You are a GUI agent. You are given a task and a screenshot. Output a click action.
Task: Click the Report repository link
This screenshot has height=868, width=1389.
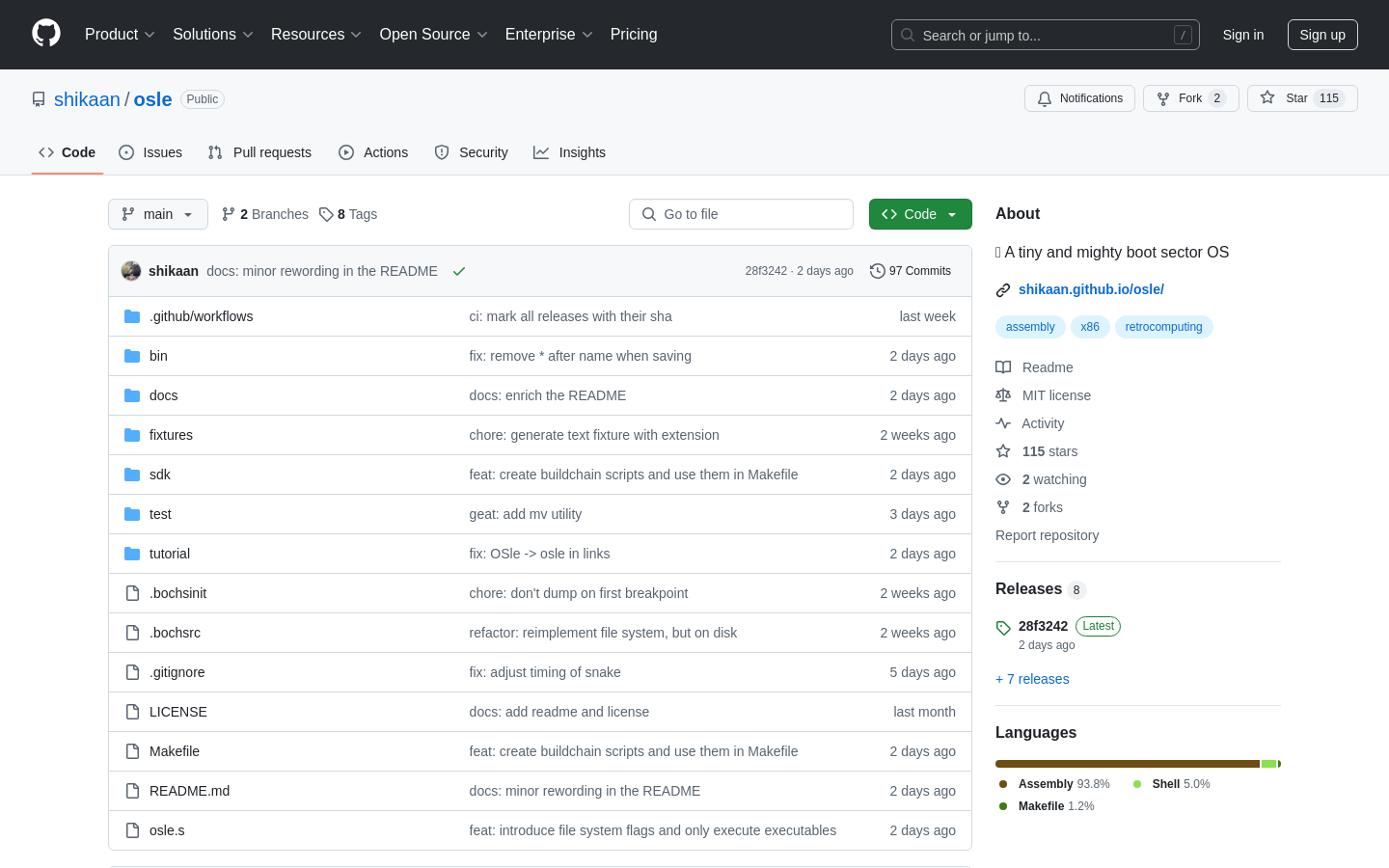point(1047,535)
